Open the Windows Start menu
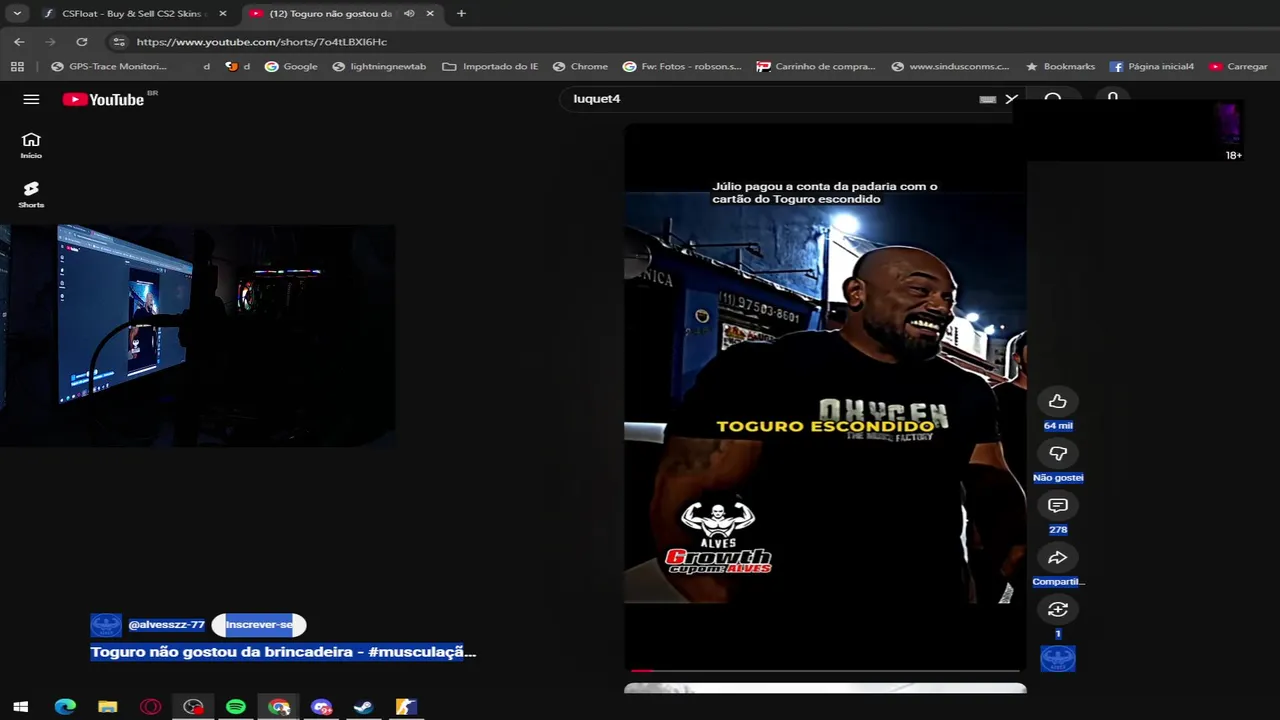1280x720 pixels. click(x=20, y=707)
